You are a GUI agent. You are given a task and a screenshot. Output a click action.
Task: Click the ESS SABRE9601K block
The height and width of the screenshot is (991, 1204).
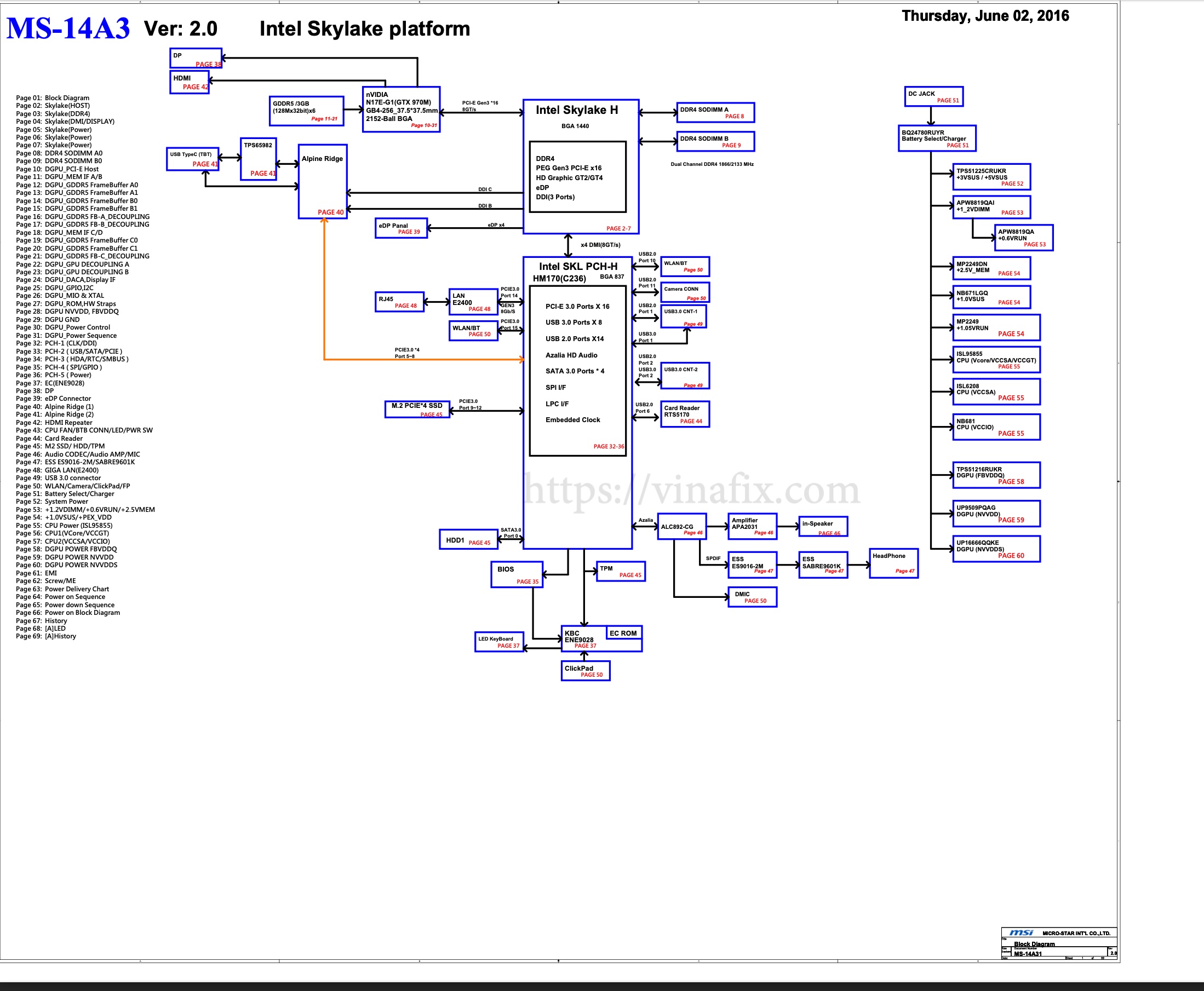823,565
